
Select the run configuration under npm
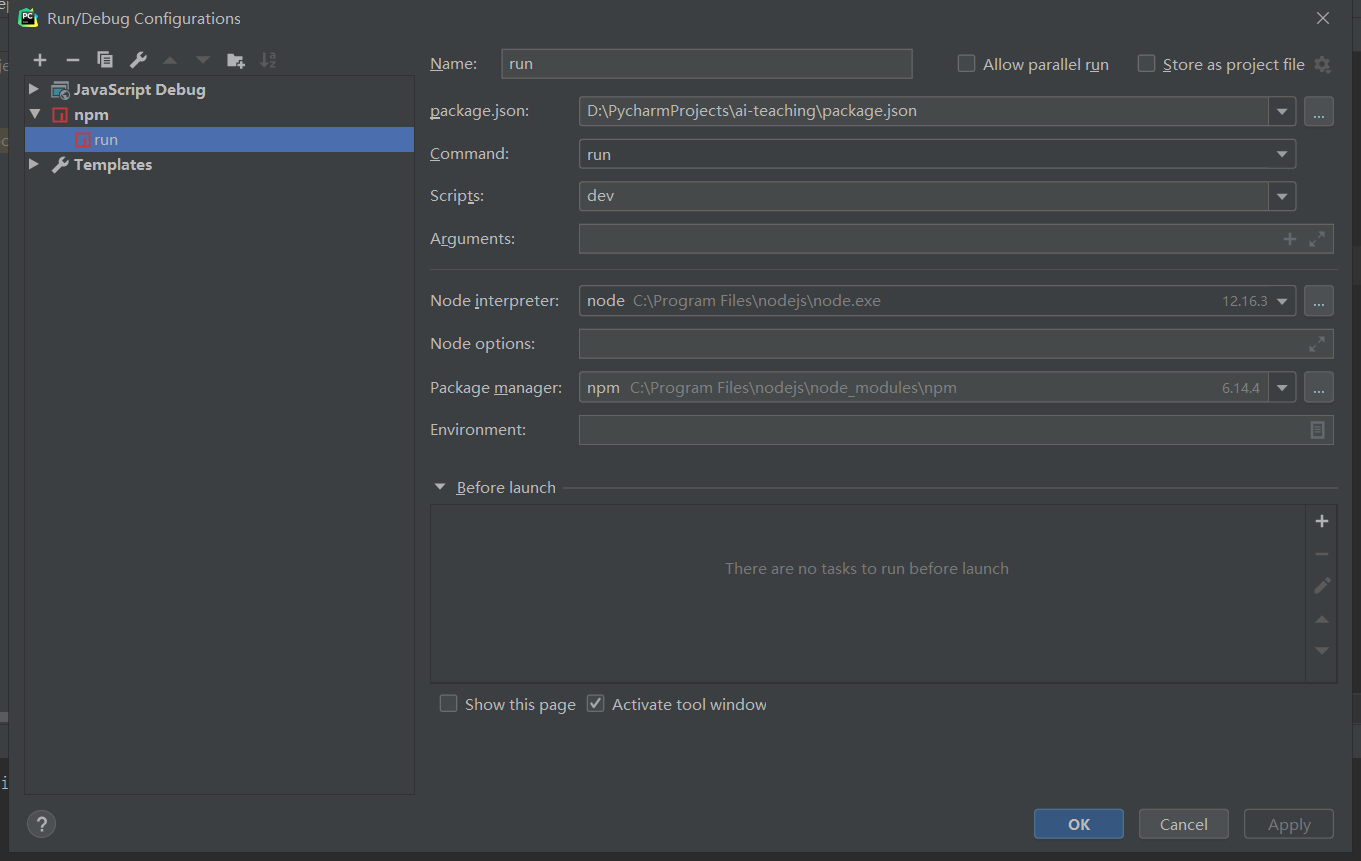tap(105, 139)
